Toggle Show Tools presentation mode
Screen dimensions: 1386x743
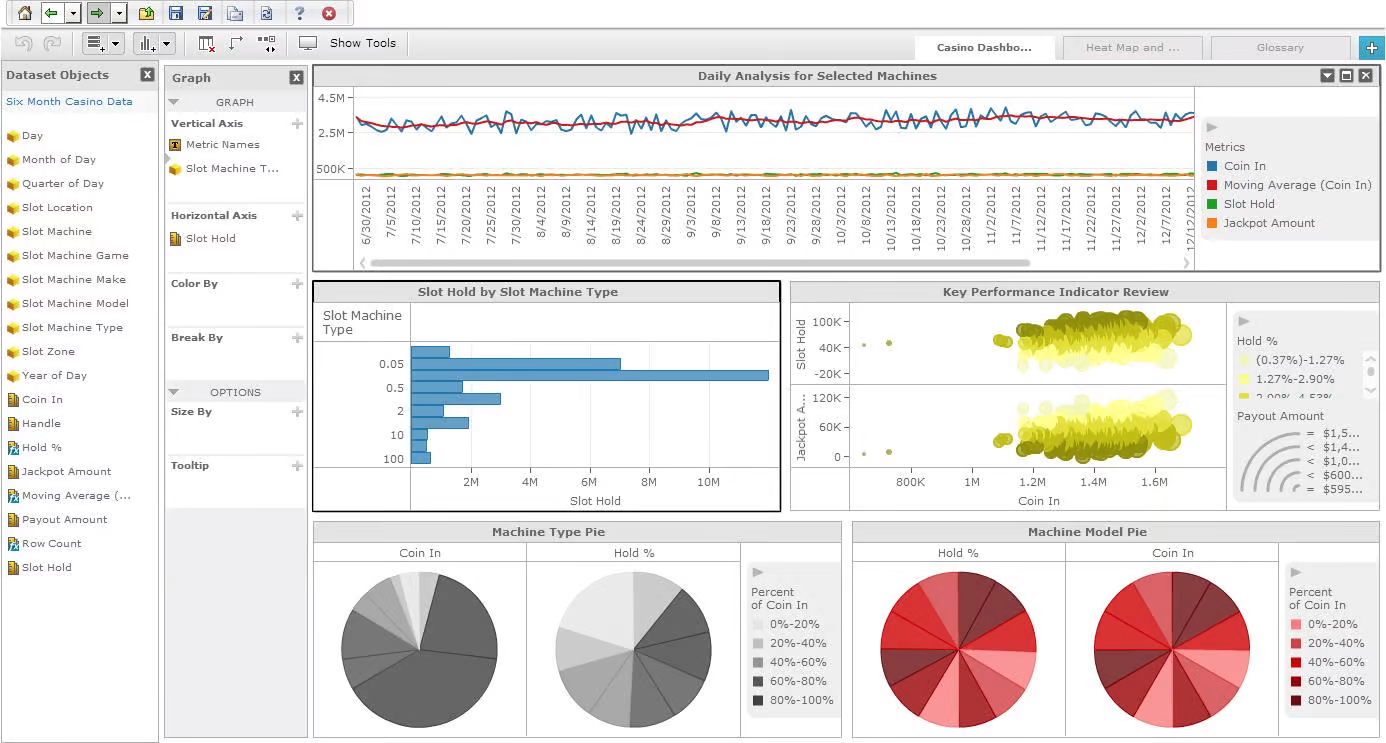349,44
